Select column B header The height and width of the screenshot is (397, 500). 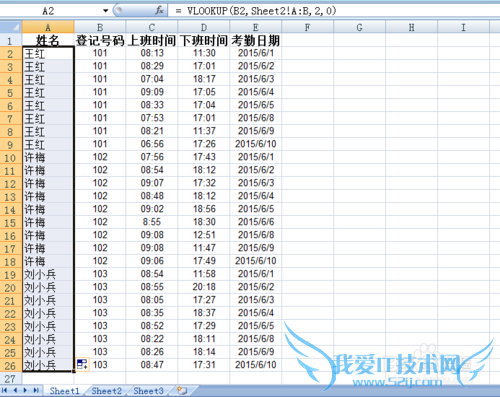[x=100, y=27]
